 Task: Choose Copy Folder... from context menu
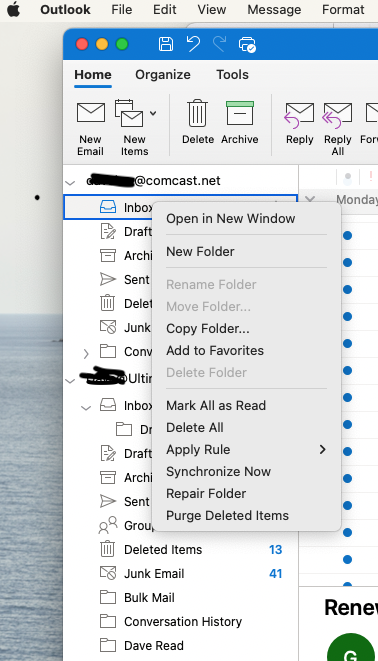tap(208, 328)
